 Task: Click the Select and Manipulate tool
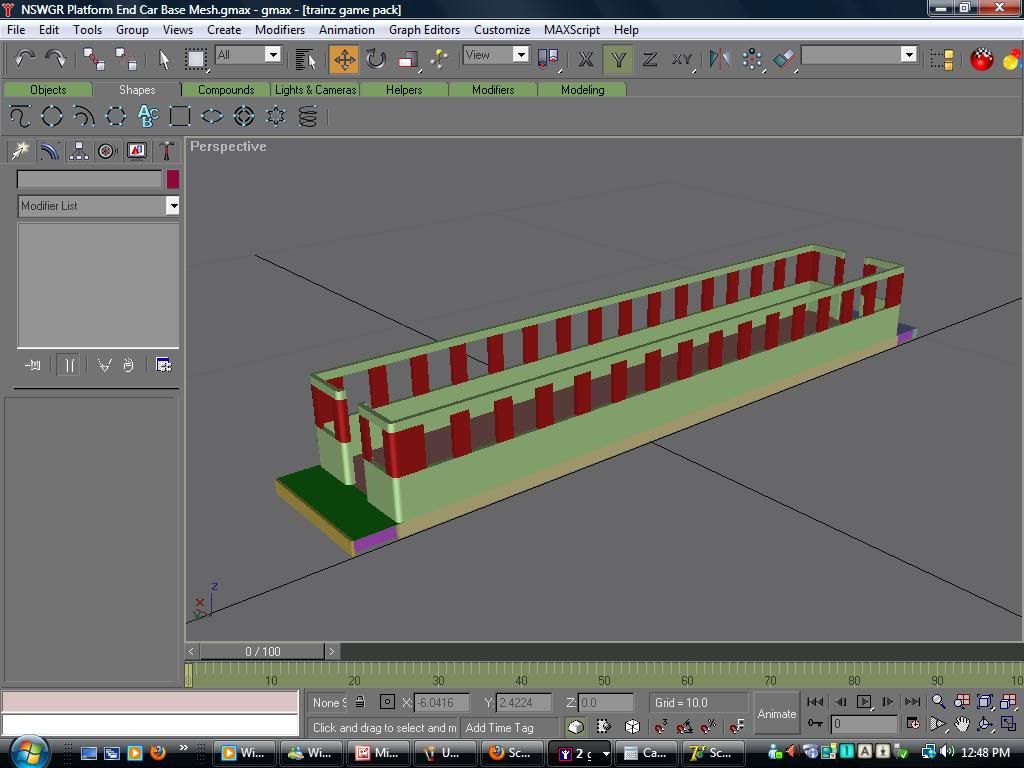click(440, 59)
